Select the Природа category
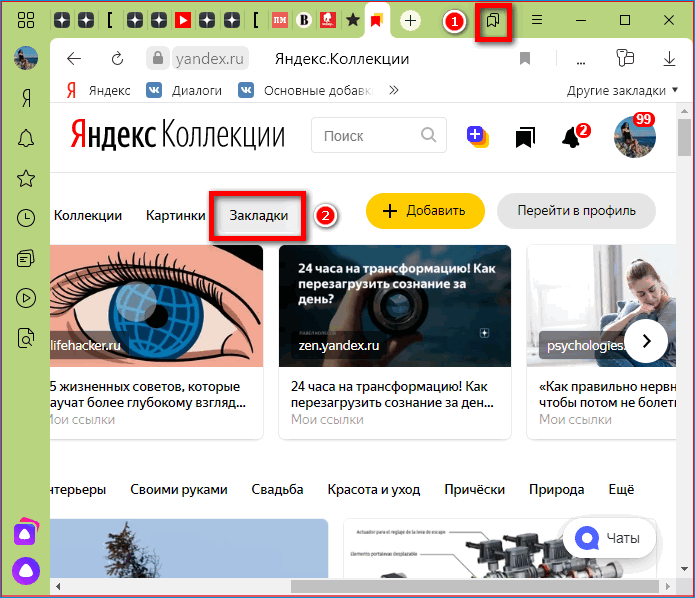 point(557,489)
